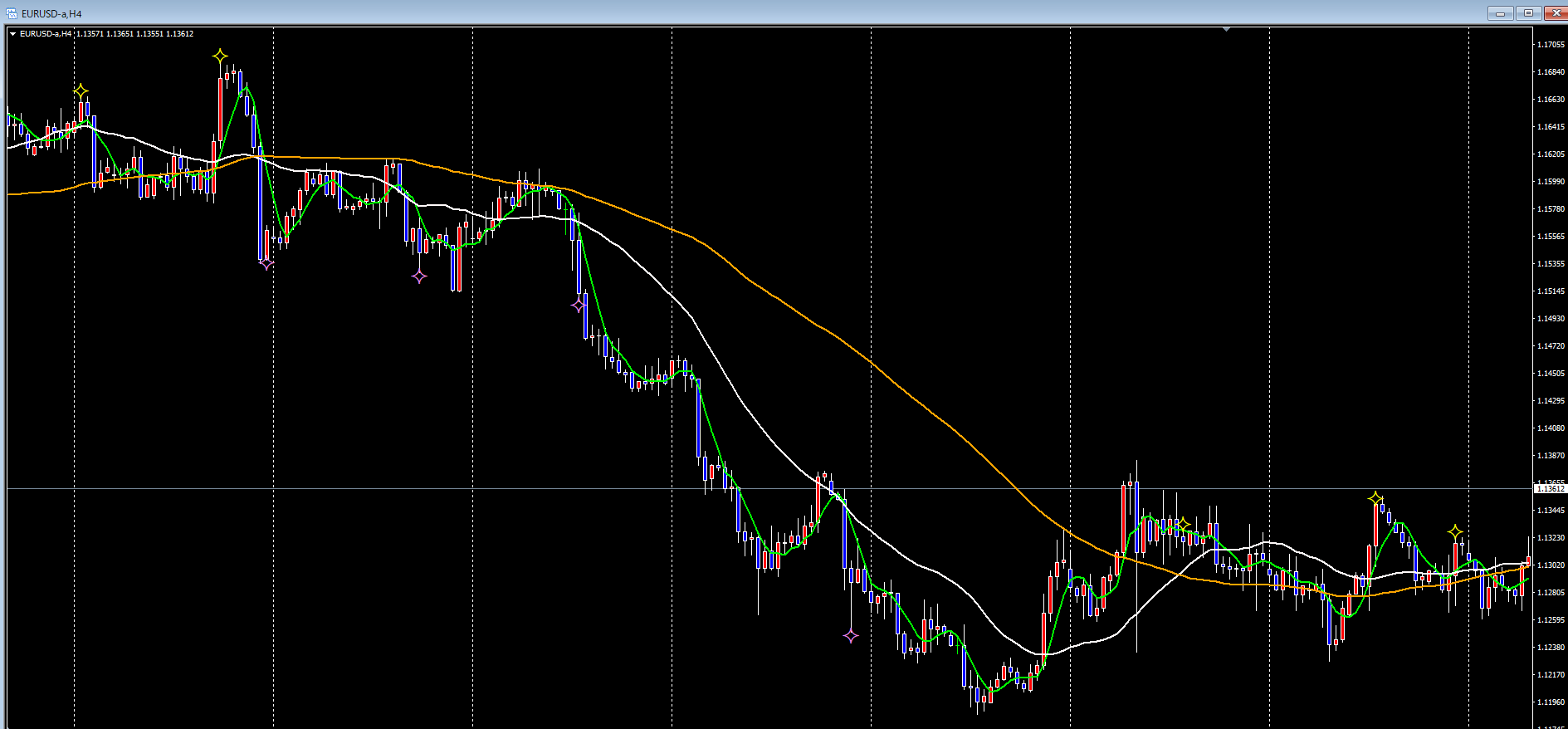Click the 1.16205 price scale label
The height and width of the screenshot is (729, 1568).
click(x=1551, y=154)
